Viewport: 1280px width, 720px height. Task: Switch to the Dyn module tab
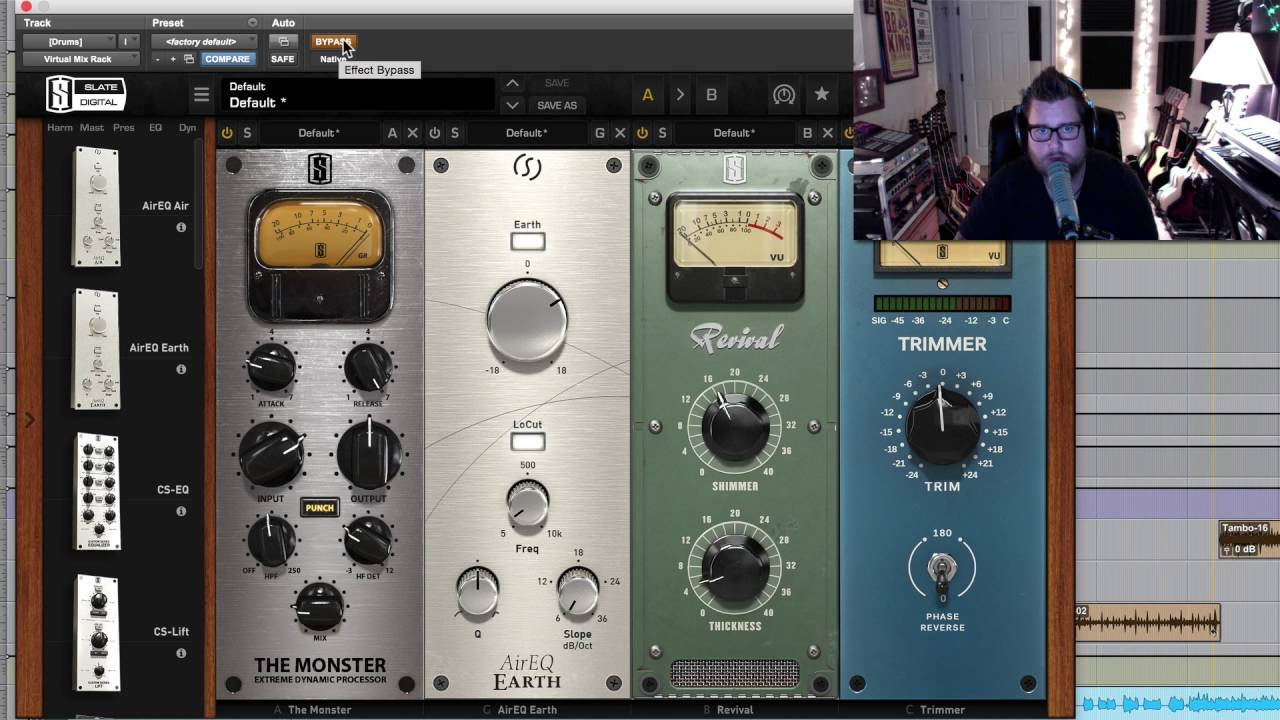[187, 128]
